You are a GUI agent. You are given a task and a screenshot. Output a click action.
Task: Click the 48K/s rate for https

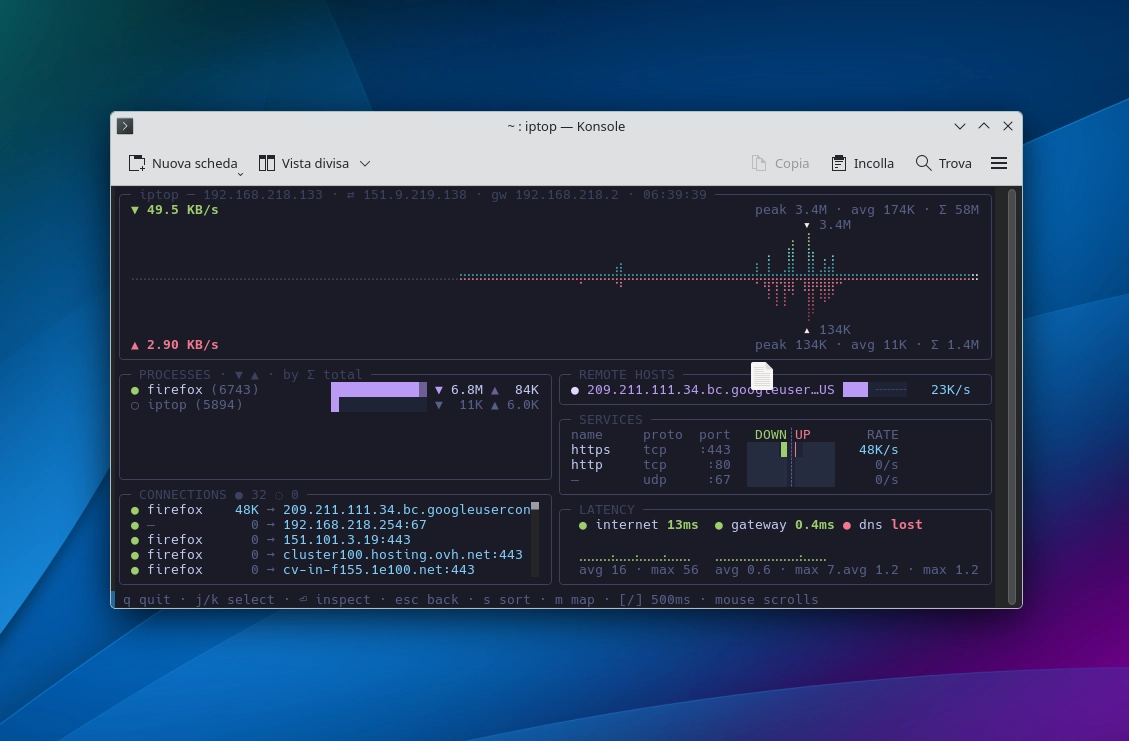878,449
